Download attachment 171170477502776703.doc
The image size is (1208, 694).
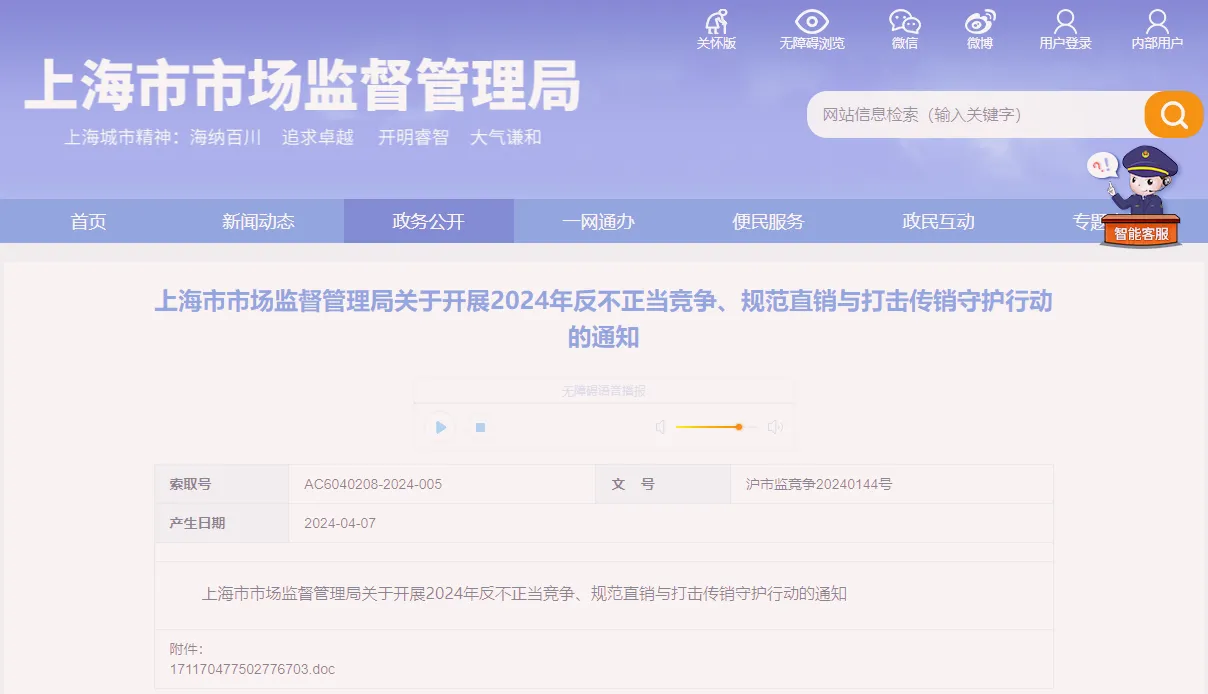252,668
